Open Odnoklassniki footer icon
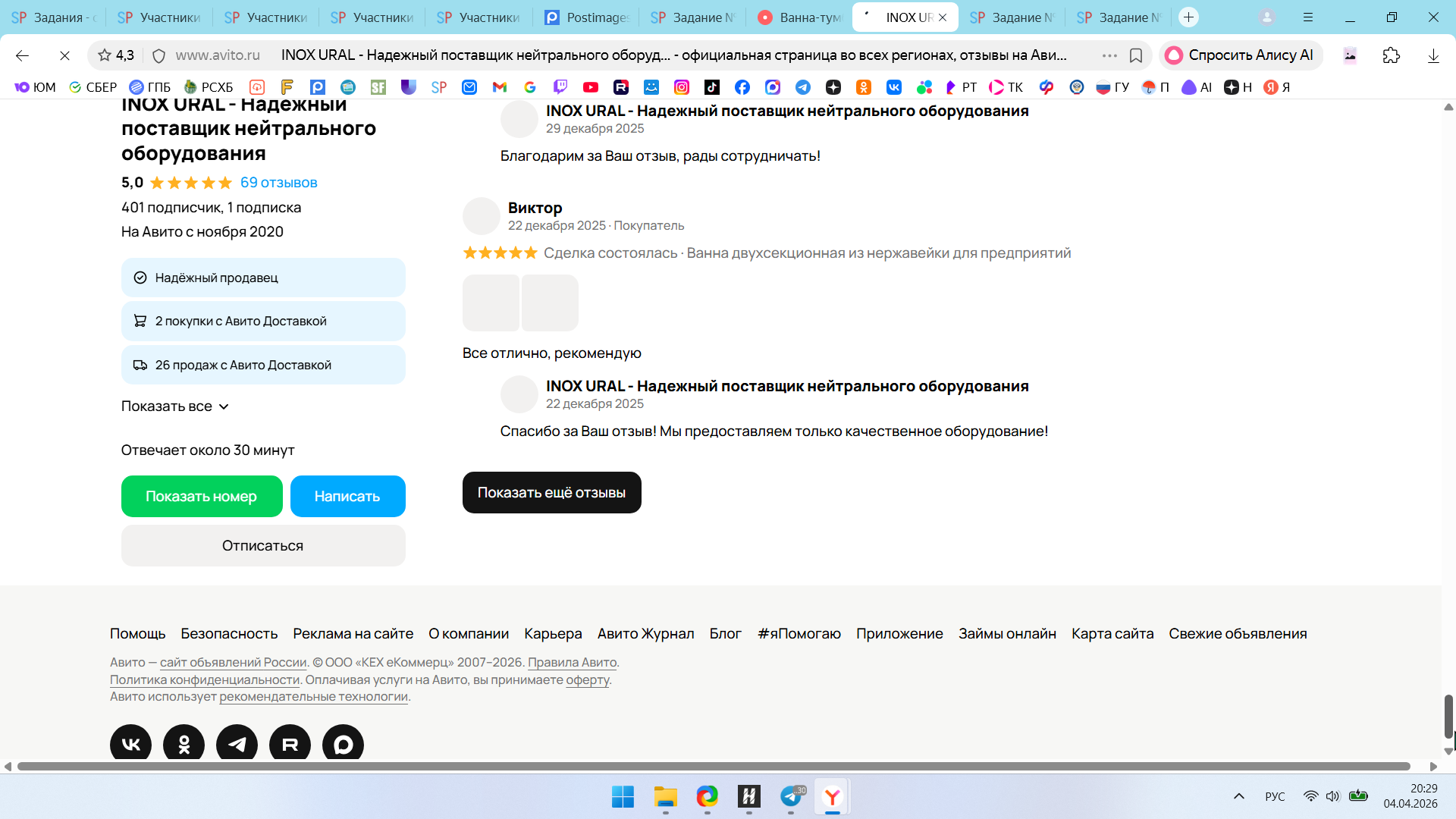1456x819 pixels. point(184,744)
